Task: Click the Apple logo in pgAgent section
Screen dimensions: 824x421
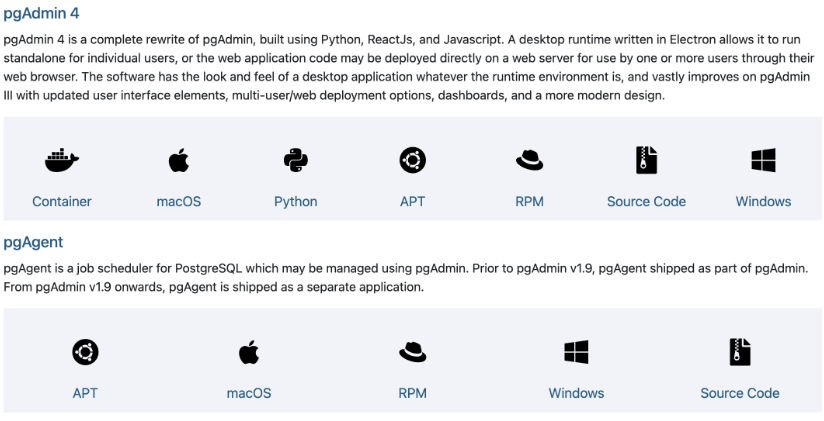Action: (x=249, y=352)
